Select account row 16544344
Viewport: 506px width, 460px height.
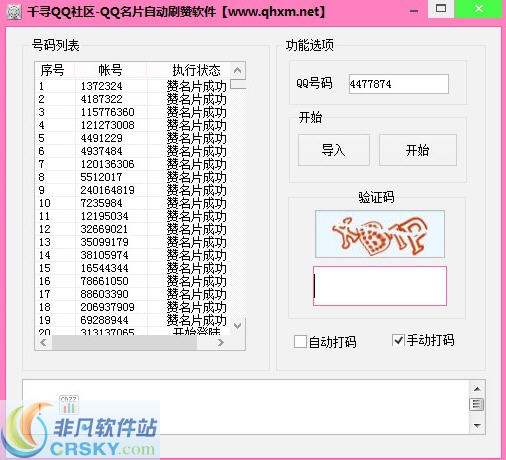point(133,268)
